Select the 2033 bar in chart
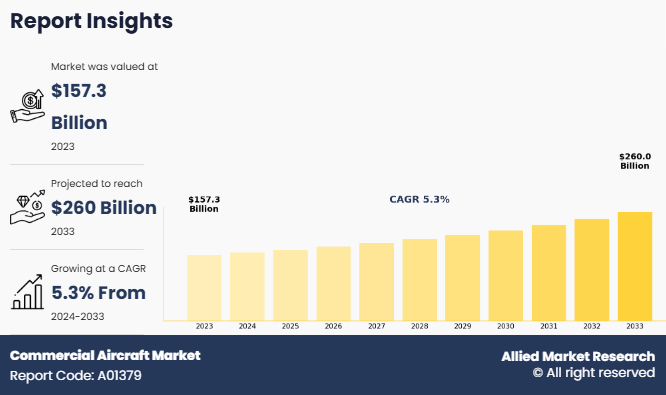The height and width of the screenshot is (395, 666). pos(635,266)
